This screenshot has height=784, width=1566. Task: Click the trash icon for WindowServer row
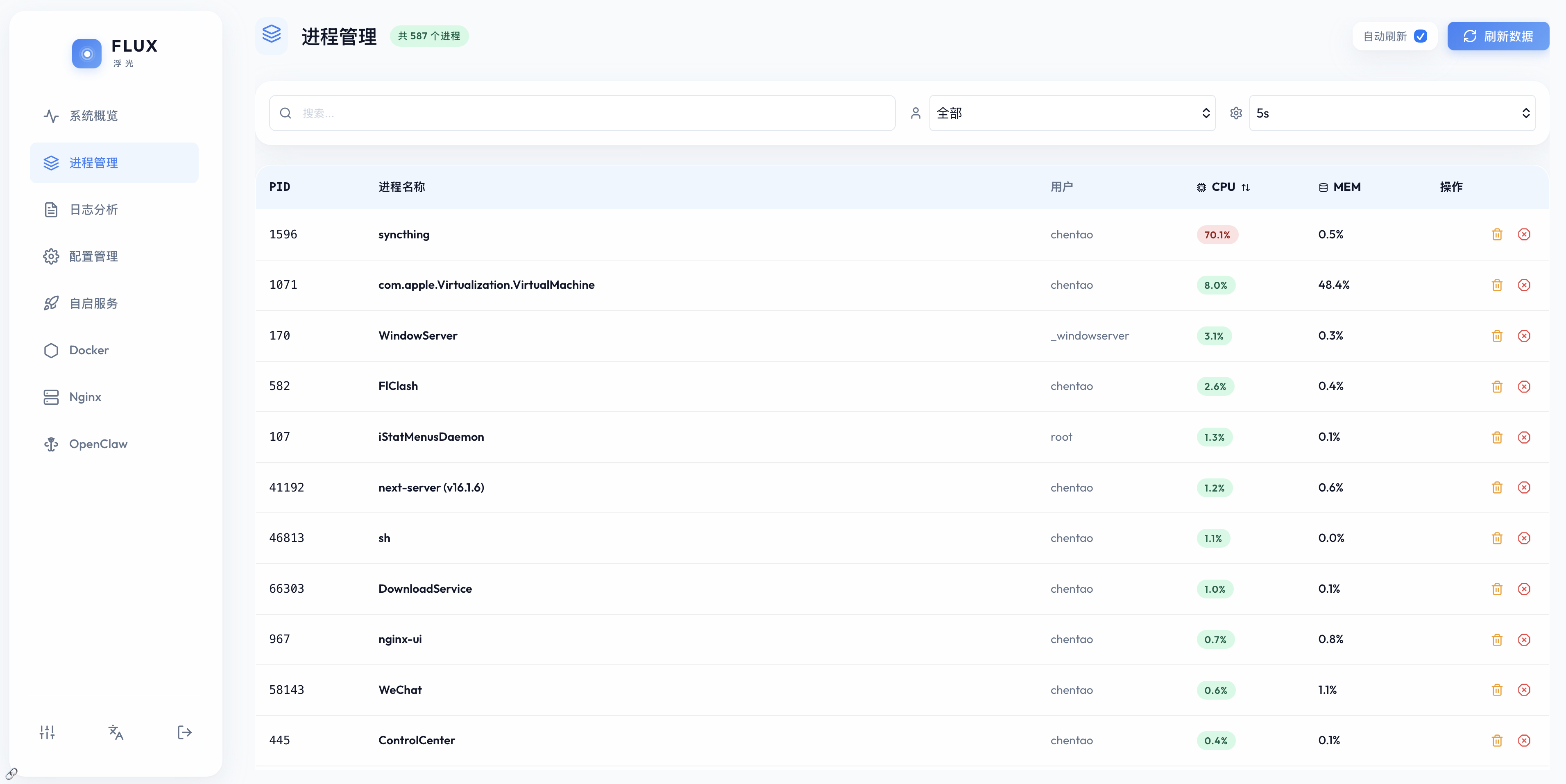pos(1497,335)
